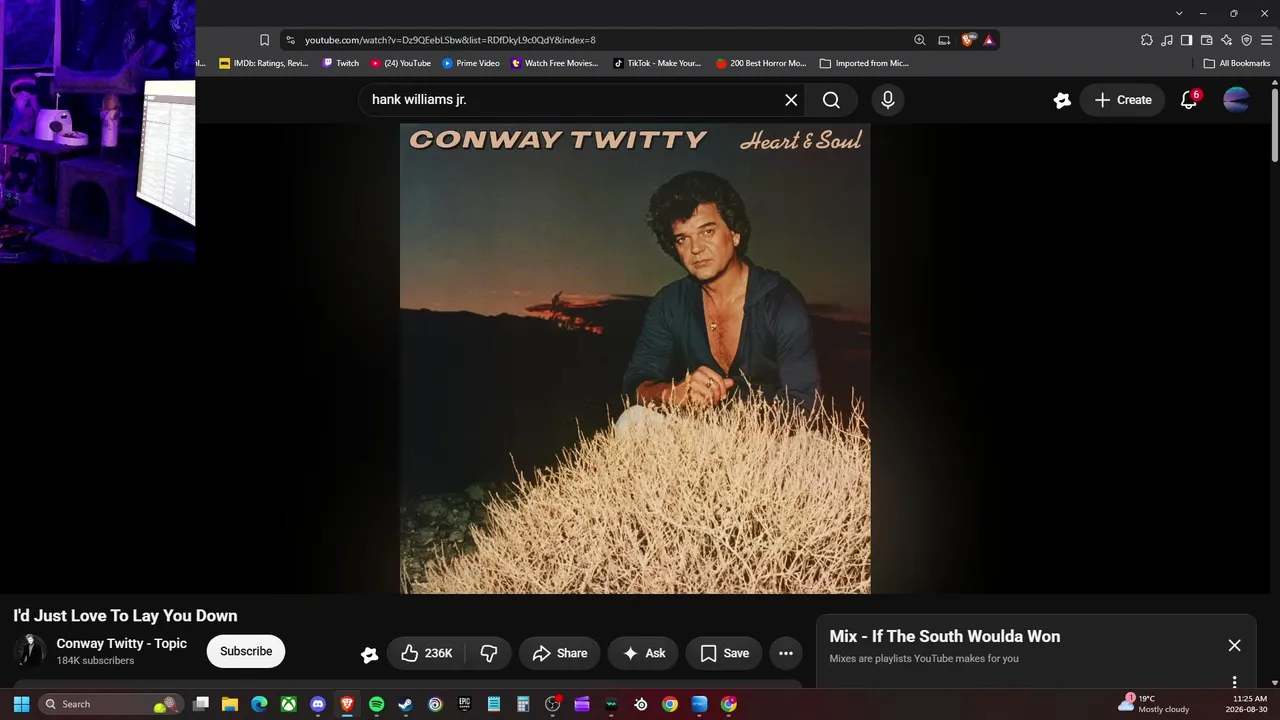Open the Brave VPN shield icon

[1246, 40]
